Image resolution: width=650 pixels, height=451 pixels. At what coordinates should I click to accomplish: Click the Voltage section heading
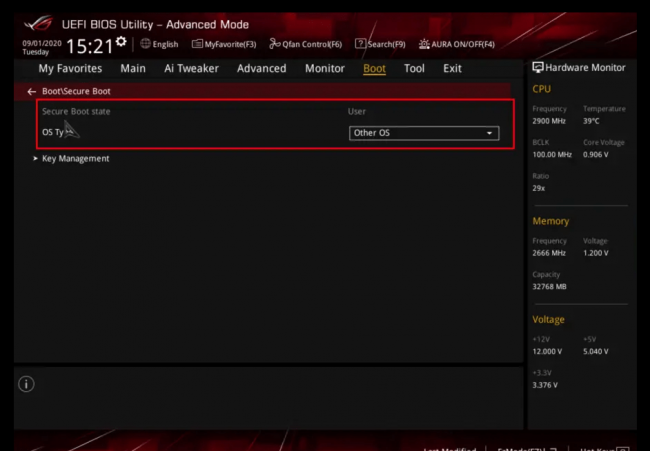click(548, 320)
